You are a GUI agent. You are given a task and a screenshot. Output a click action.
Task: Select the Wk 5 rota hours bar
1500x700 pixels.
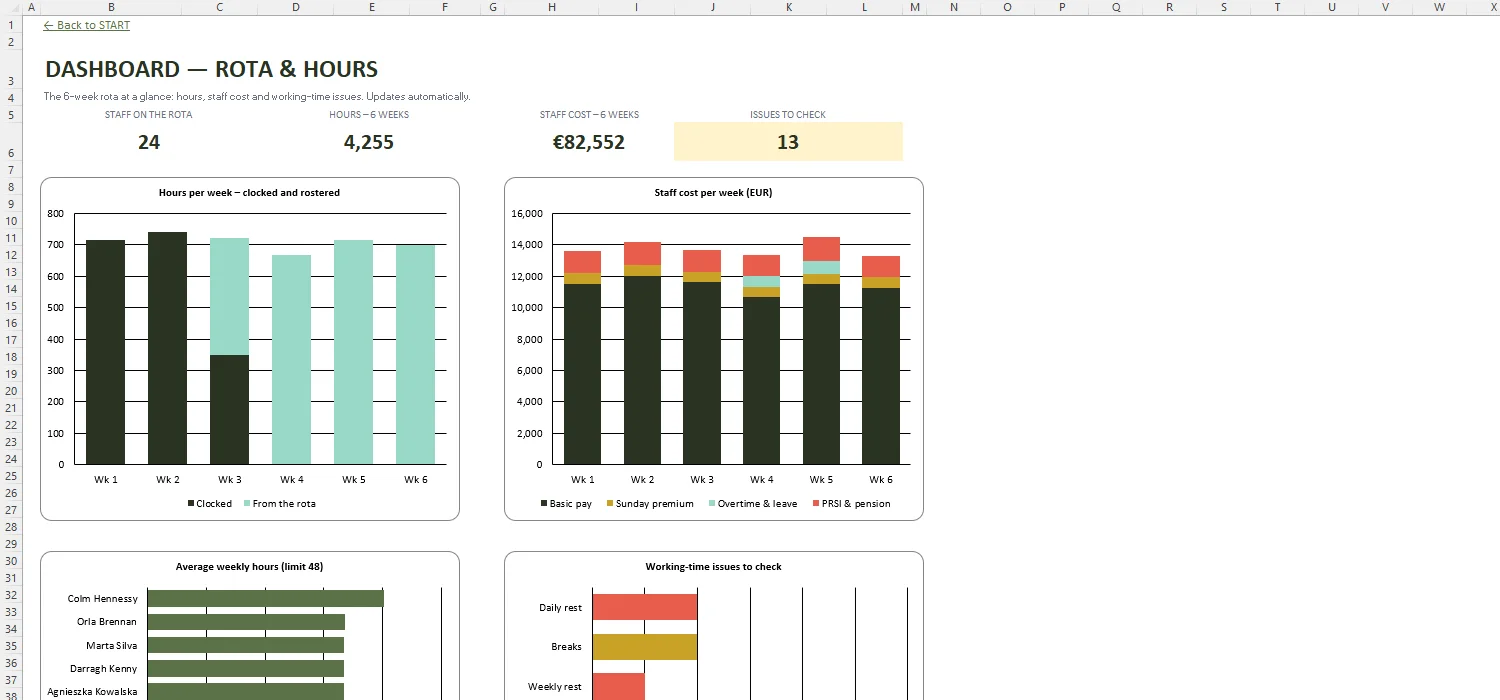click(x=354, y=352)
